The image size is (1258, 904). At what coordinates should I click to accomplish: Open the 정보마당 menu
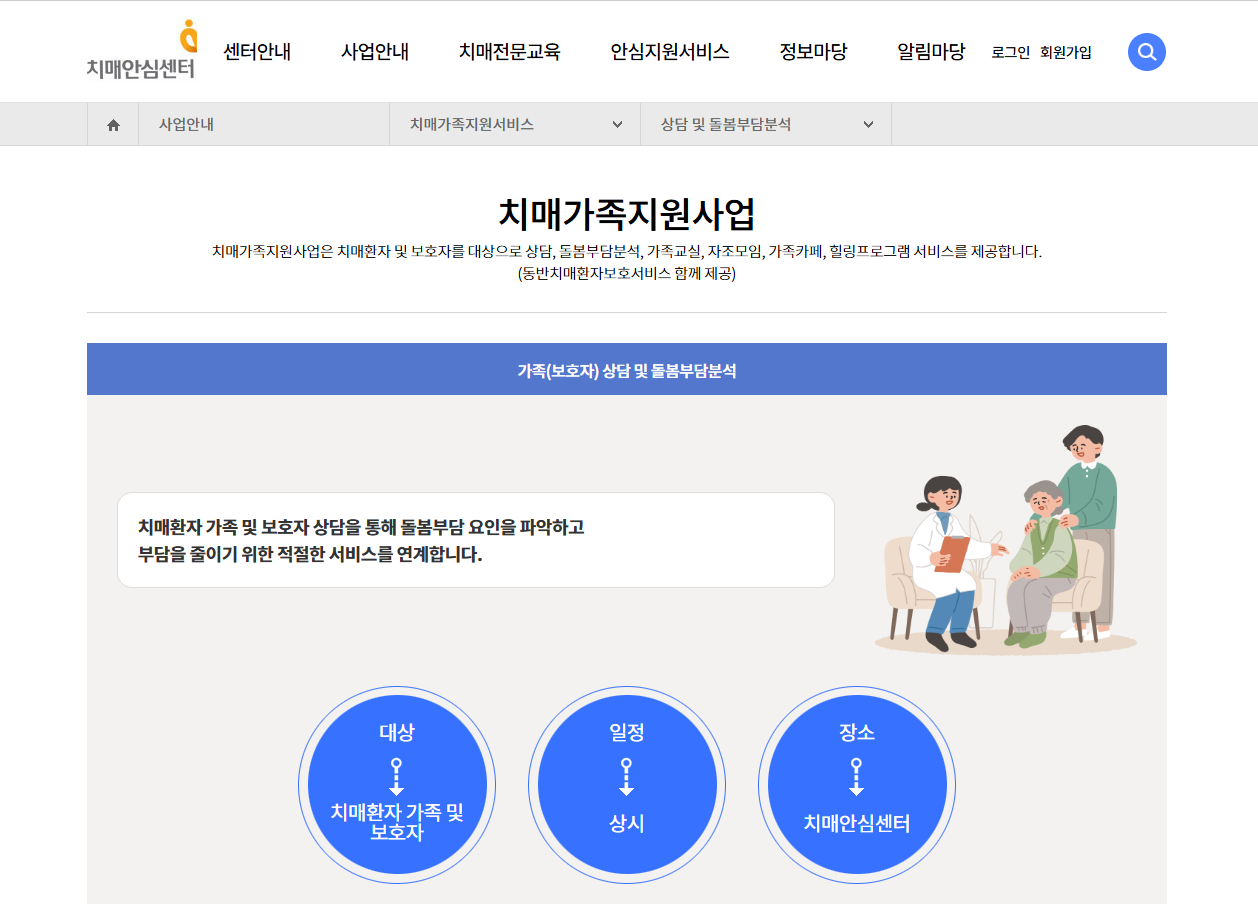click(814, 52)
